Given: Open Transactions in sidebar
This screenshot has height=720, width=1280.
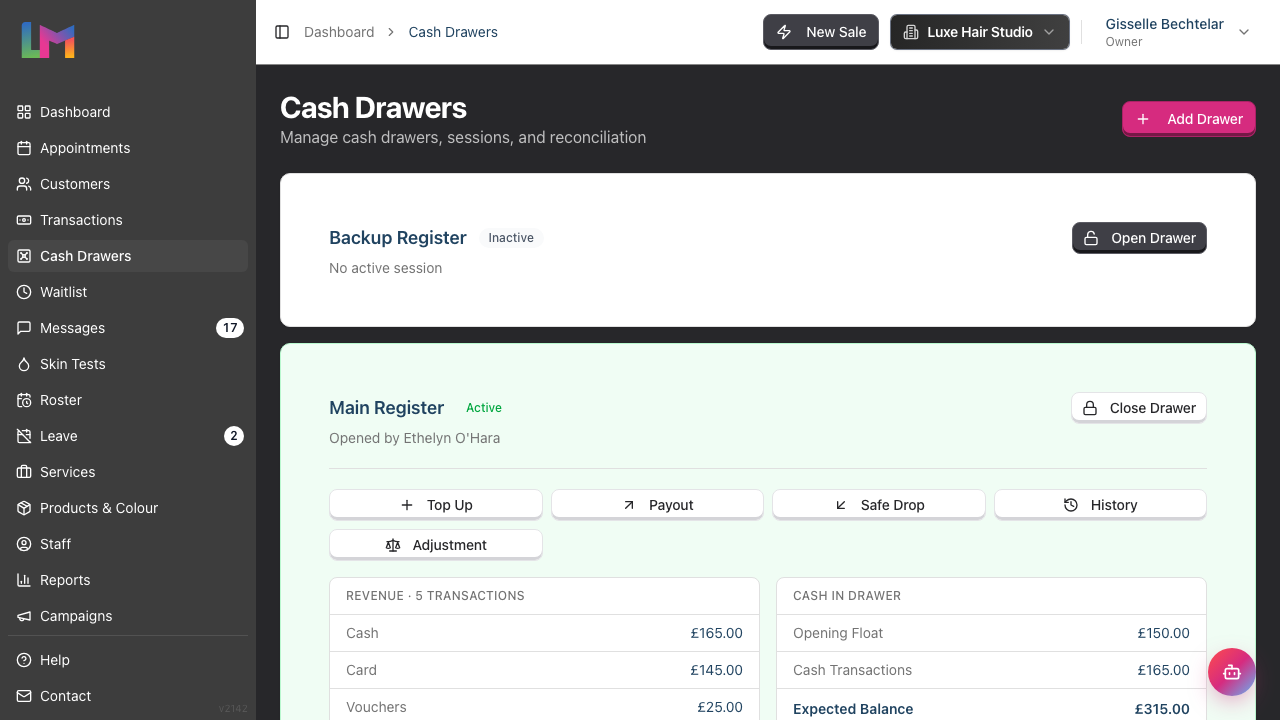Looking at the screenshot, I should 128,220.
